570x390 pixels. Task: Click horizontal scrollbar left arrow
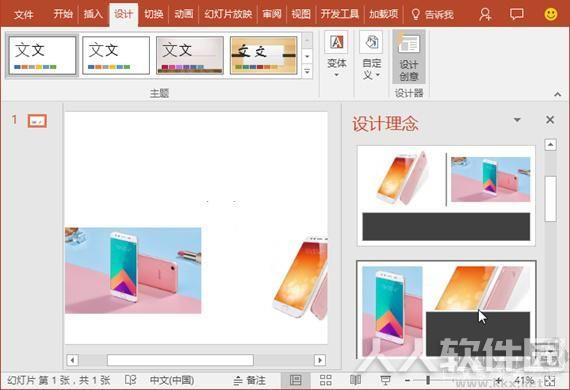coord(72,360)
